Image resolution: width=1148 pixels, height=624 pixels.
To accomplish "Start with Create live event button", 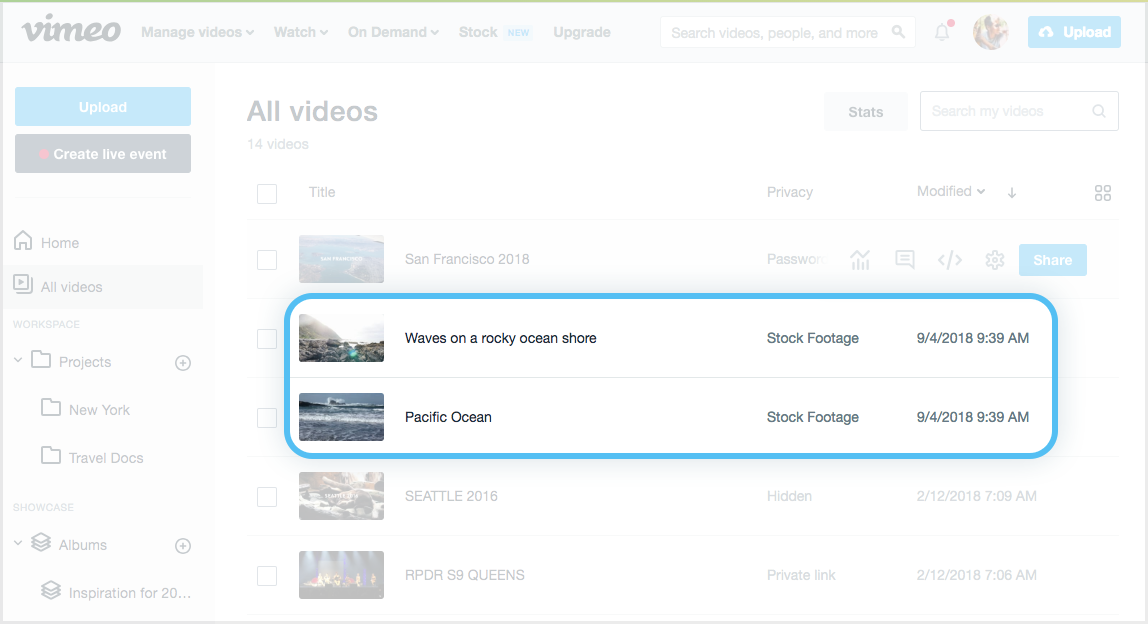I will [x=102, y=154].
